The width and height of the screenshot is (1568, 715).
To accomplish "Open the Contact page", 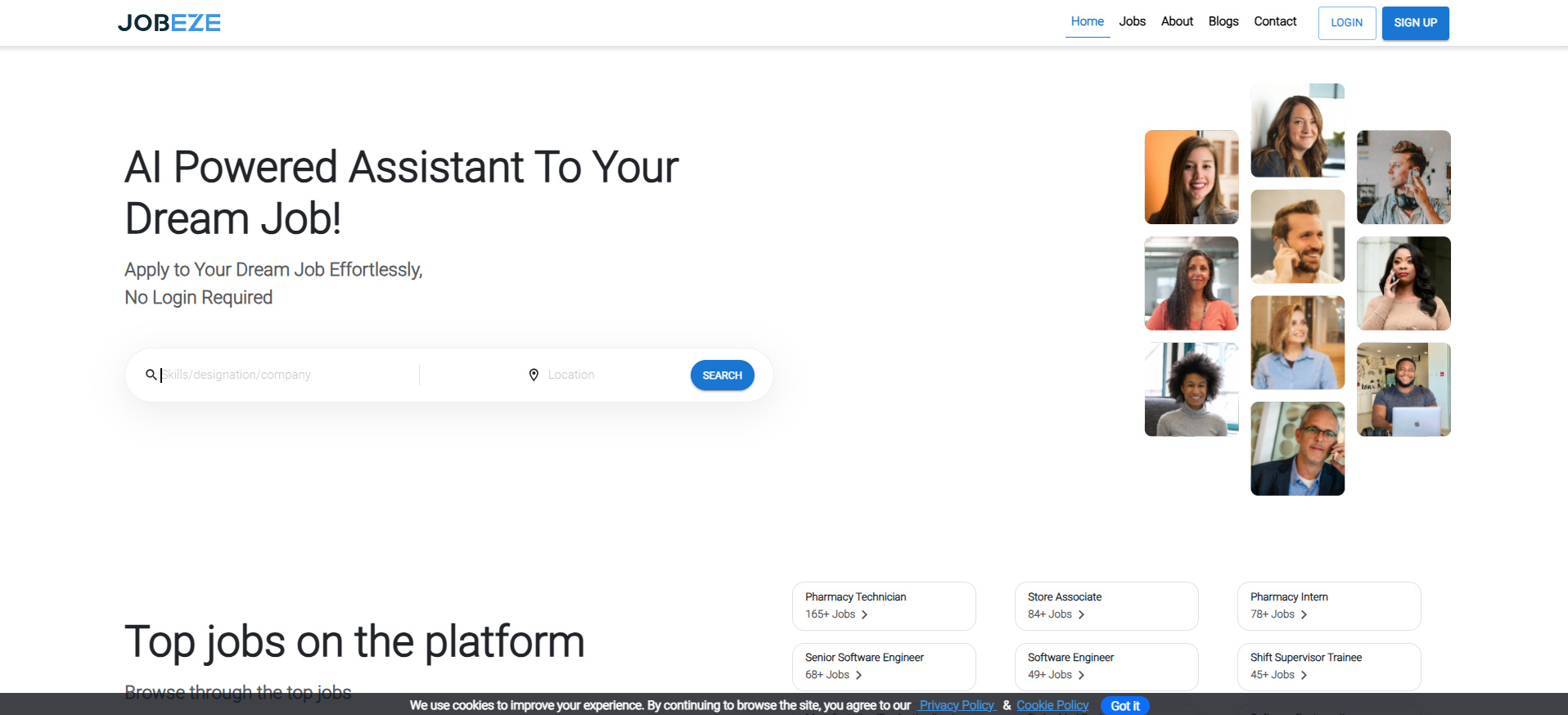I will (1275, 21).
